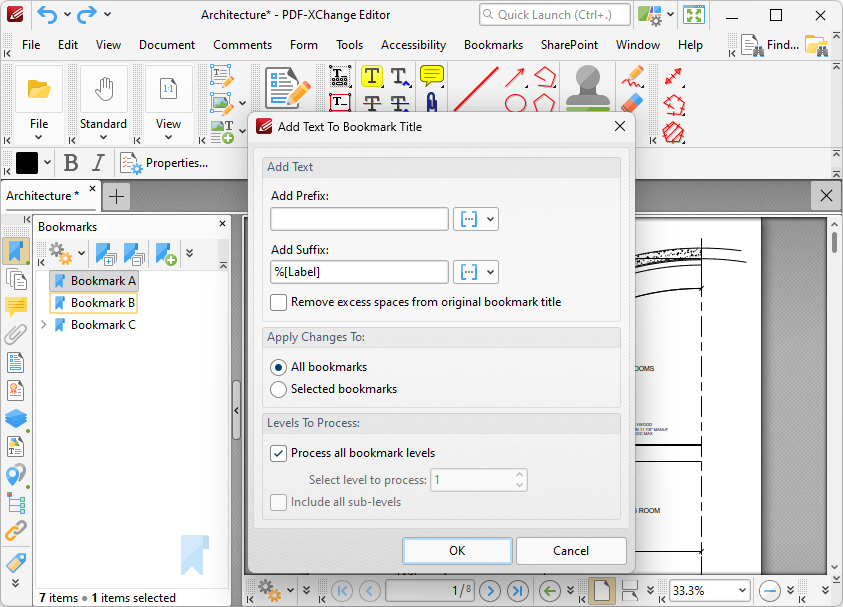Open the Stamp tool
Screen dimensions: 843x607
click(x=588, y=88)
